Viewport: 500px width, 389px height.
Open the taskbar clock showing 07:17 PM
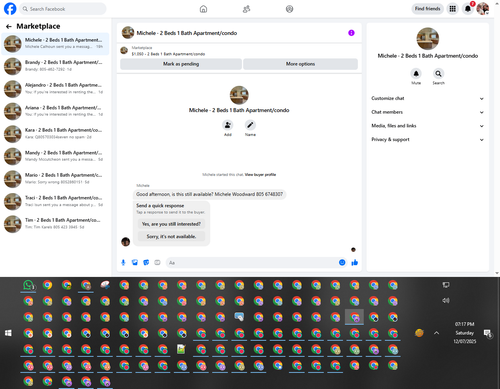point(465,333)
